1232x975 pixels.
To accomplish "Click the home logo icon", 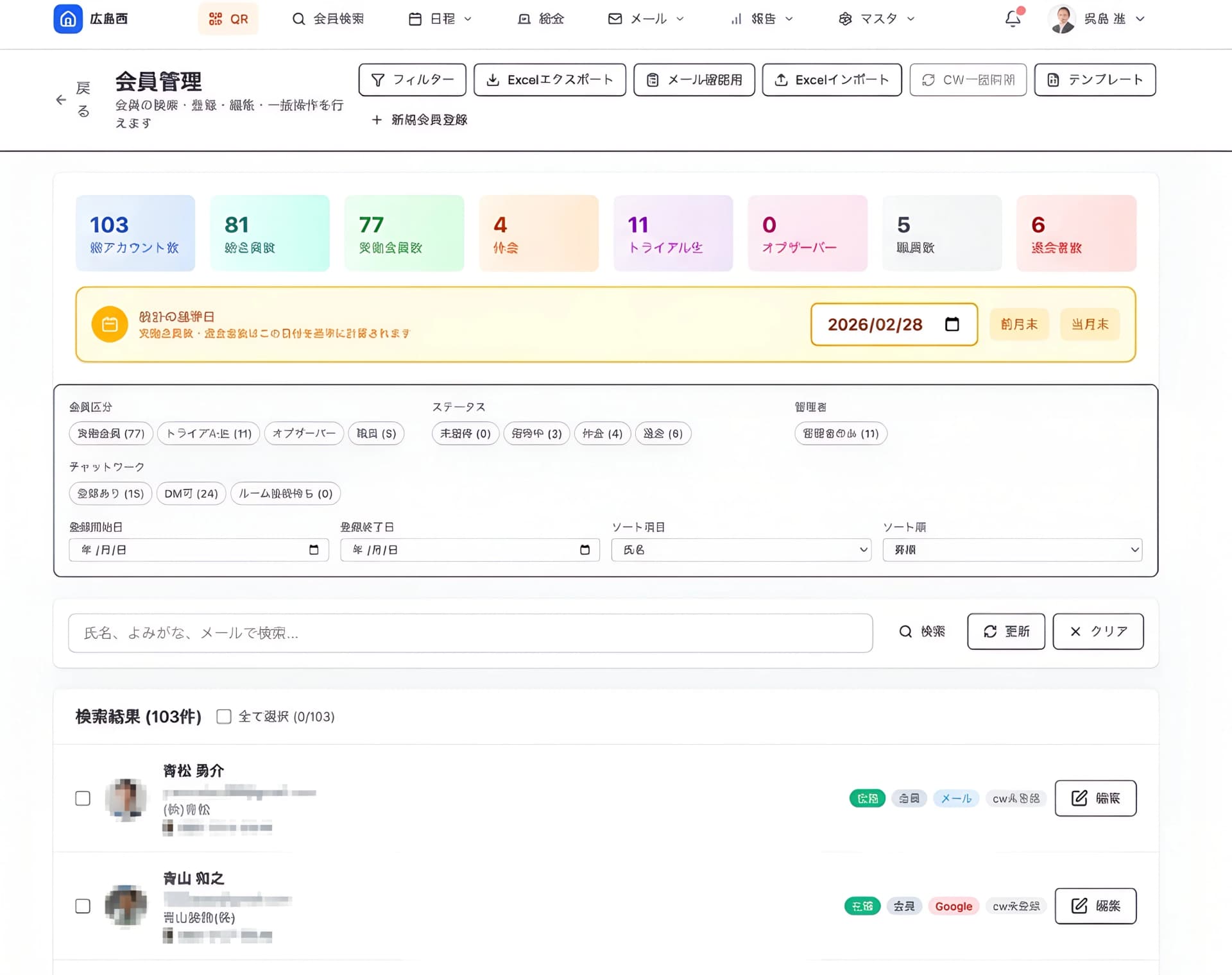I will 68,19.
